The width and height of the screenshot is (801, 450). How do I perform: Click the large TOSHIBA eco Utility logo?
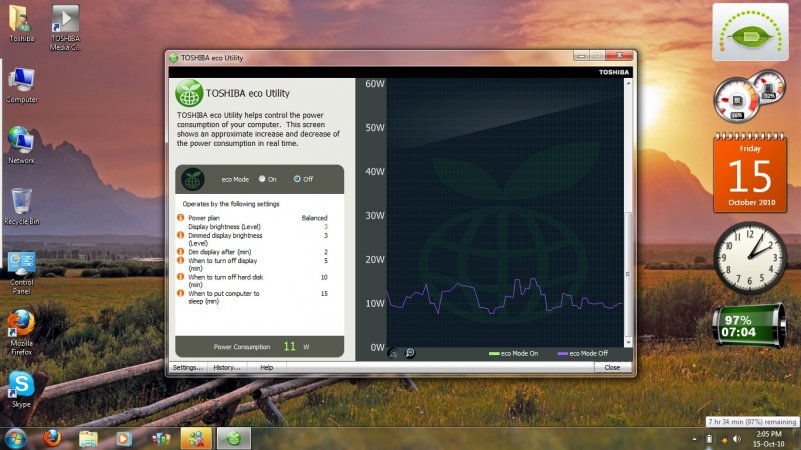tap(189, 93)
